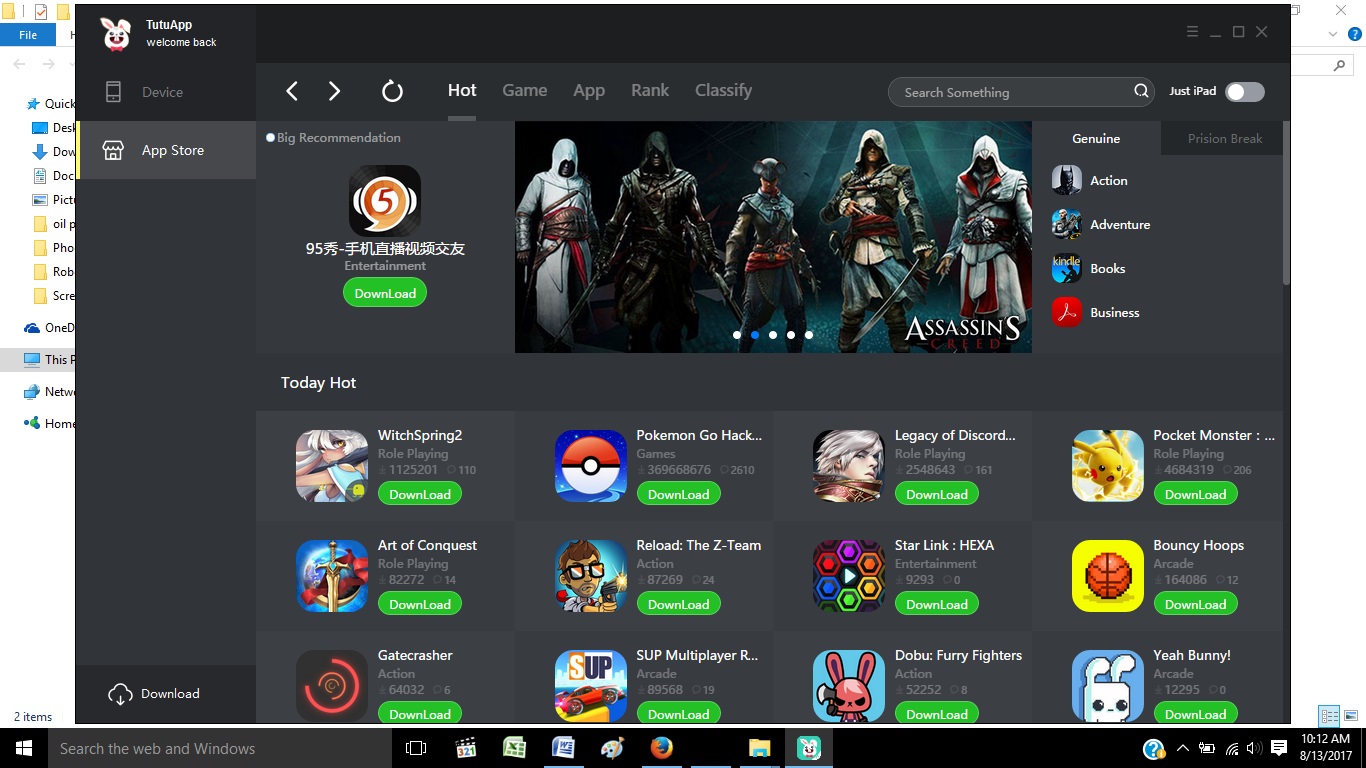This screenshot has width=1366, height=768.
Task: Open the File menu in Explorer window
Action: (x=28, y=35)
